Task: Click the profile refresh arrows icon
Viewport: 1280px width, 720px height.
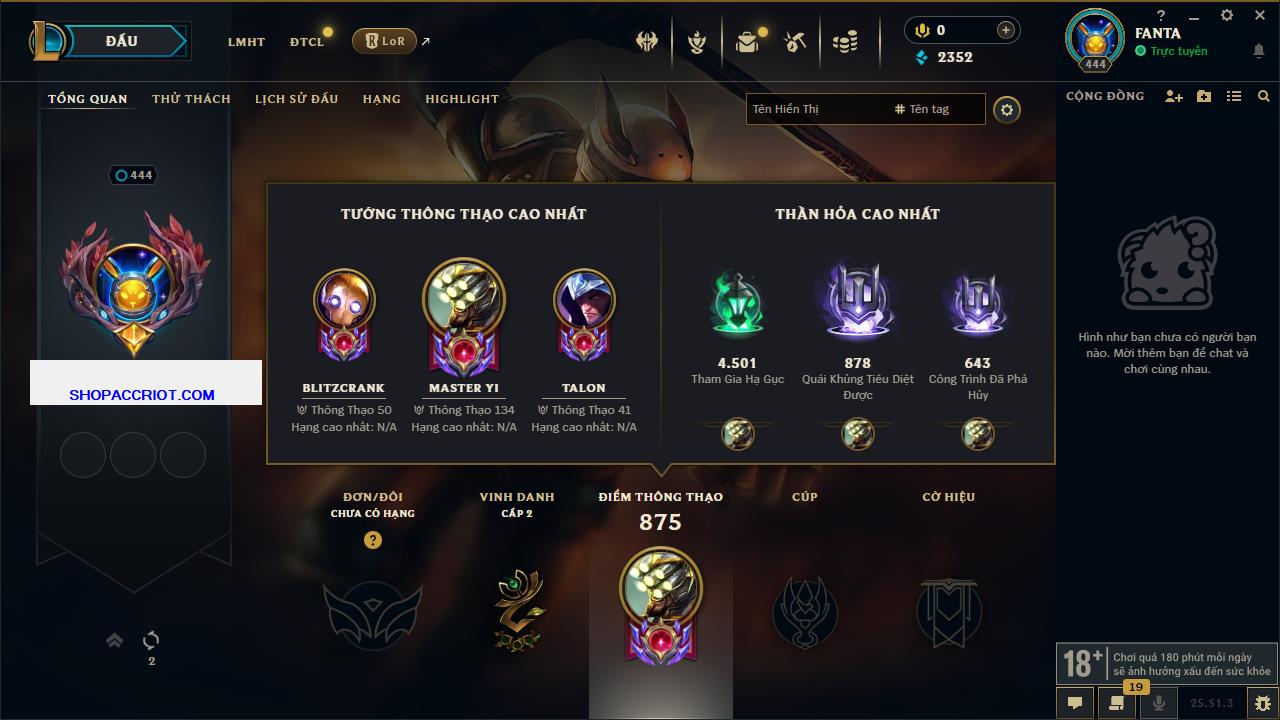Action: point(151,640)
